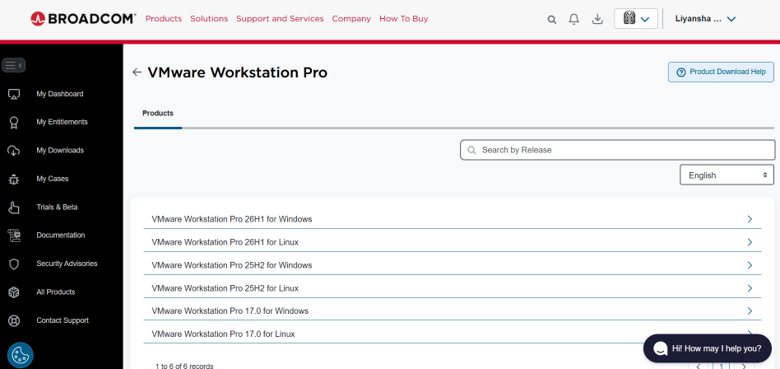Open Support and Services menu

(280, 19)
